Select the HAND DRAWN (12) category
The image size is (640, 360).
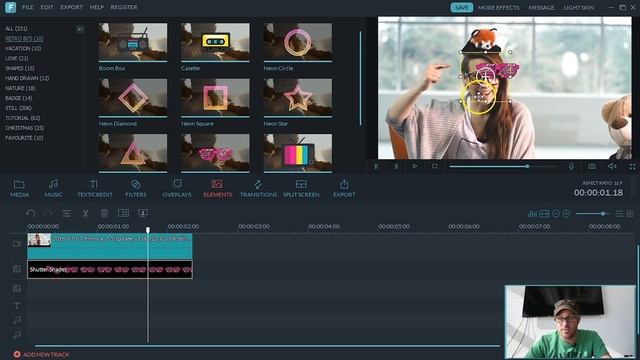27,78
